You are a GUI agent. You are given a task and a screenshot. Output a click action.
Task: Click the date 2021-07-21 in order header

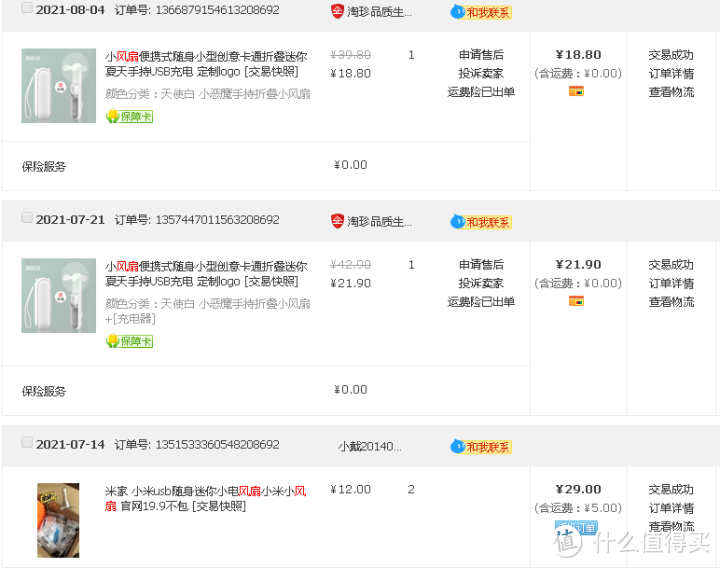[x=70, y=220]
